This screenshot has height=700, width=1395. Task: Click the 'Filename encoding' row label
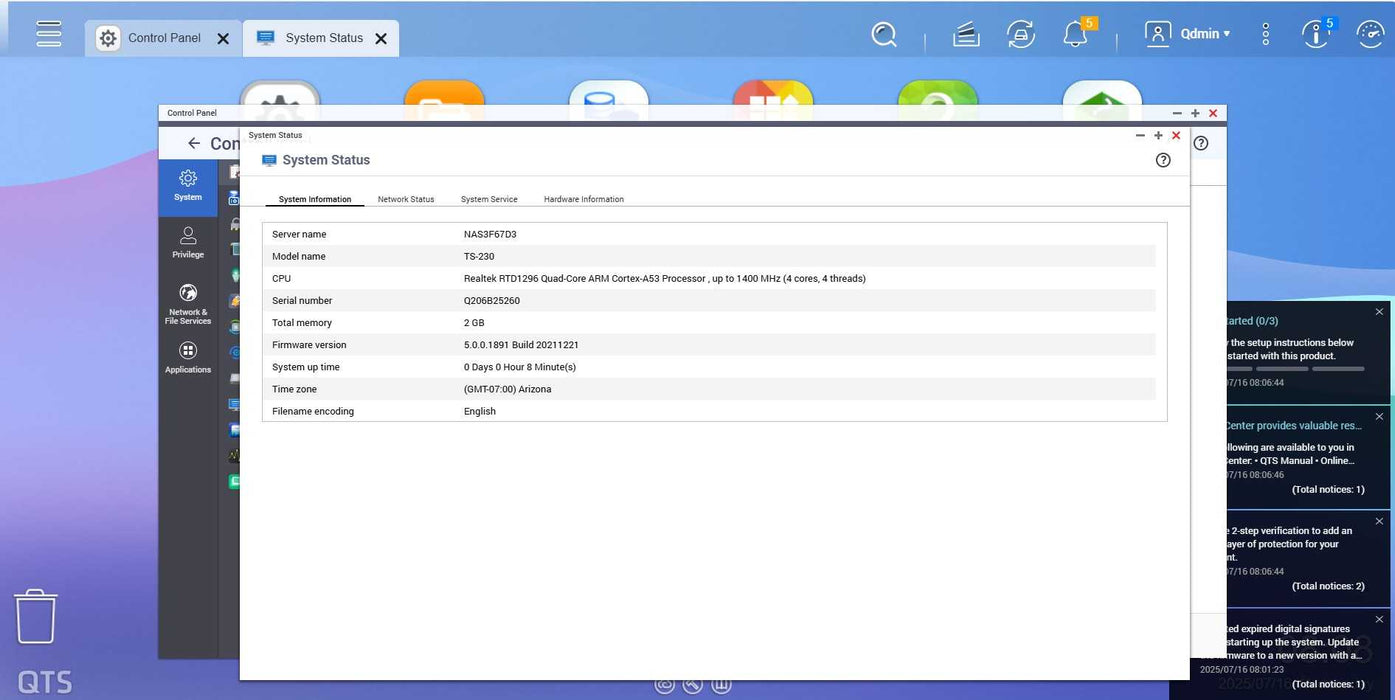tap(313, 411)
